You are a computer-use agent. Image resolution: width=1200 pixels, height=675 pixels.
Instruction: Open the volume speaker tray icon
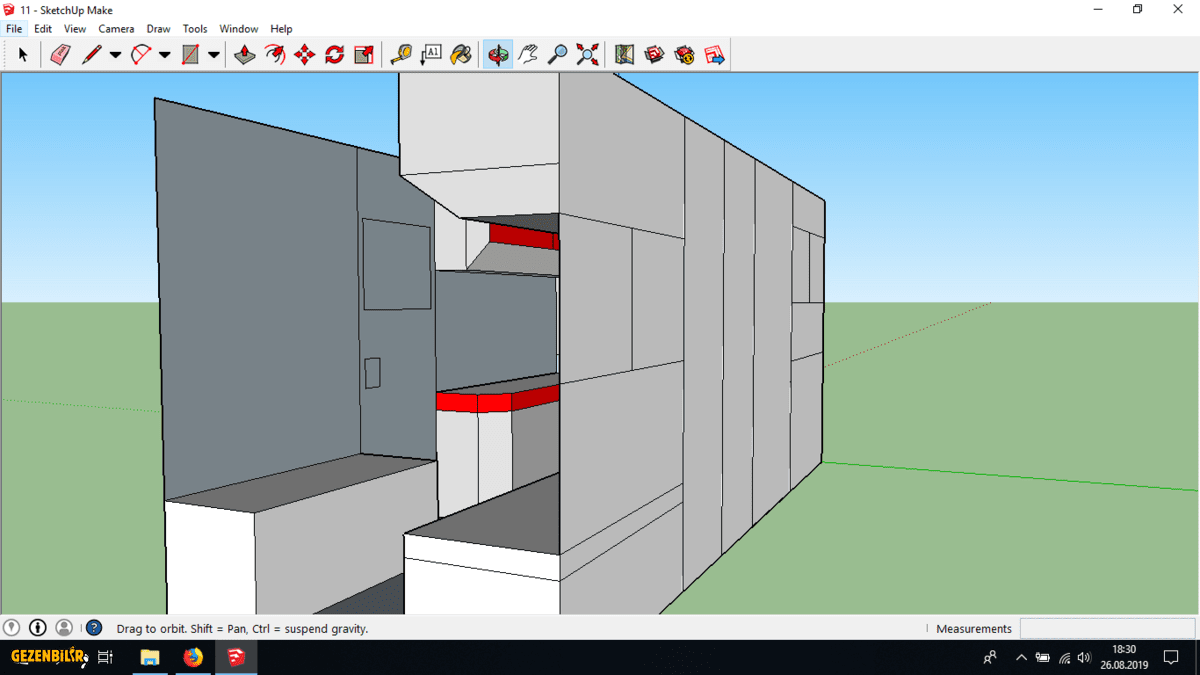[x=1085, y=657]
